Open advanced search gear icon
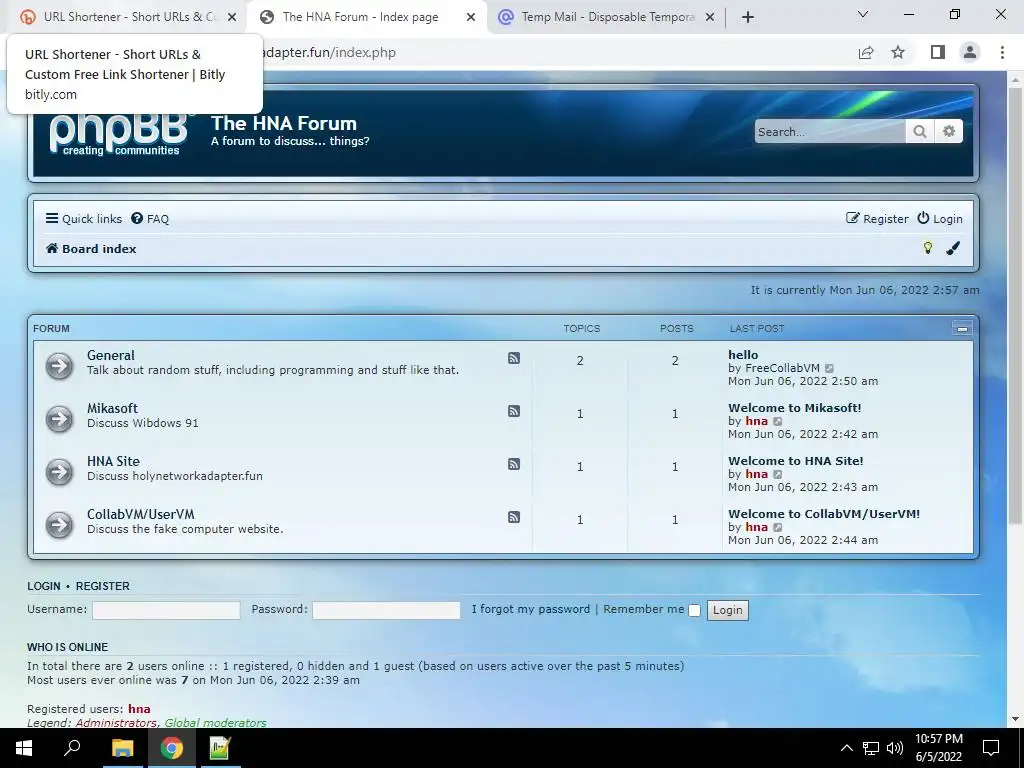The height and width of the screenshot is (768, 1024). click(949, 131)
